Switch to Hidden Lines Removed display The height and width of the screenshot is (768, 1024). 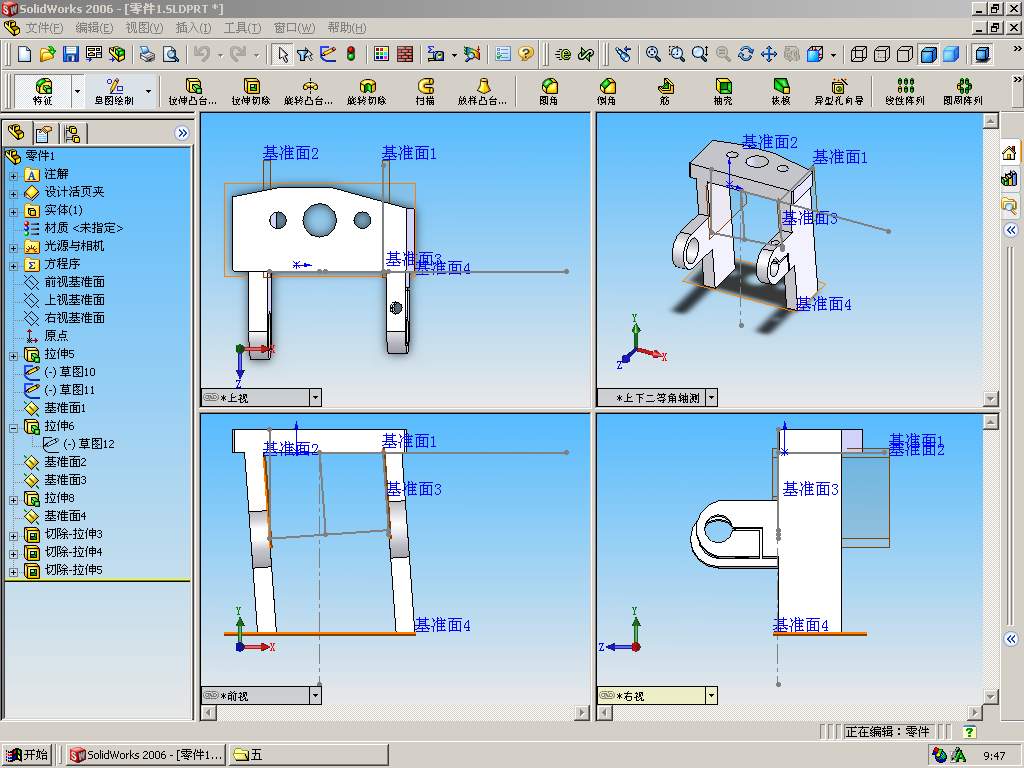point(905,54)
